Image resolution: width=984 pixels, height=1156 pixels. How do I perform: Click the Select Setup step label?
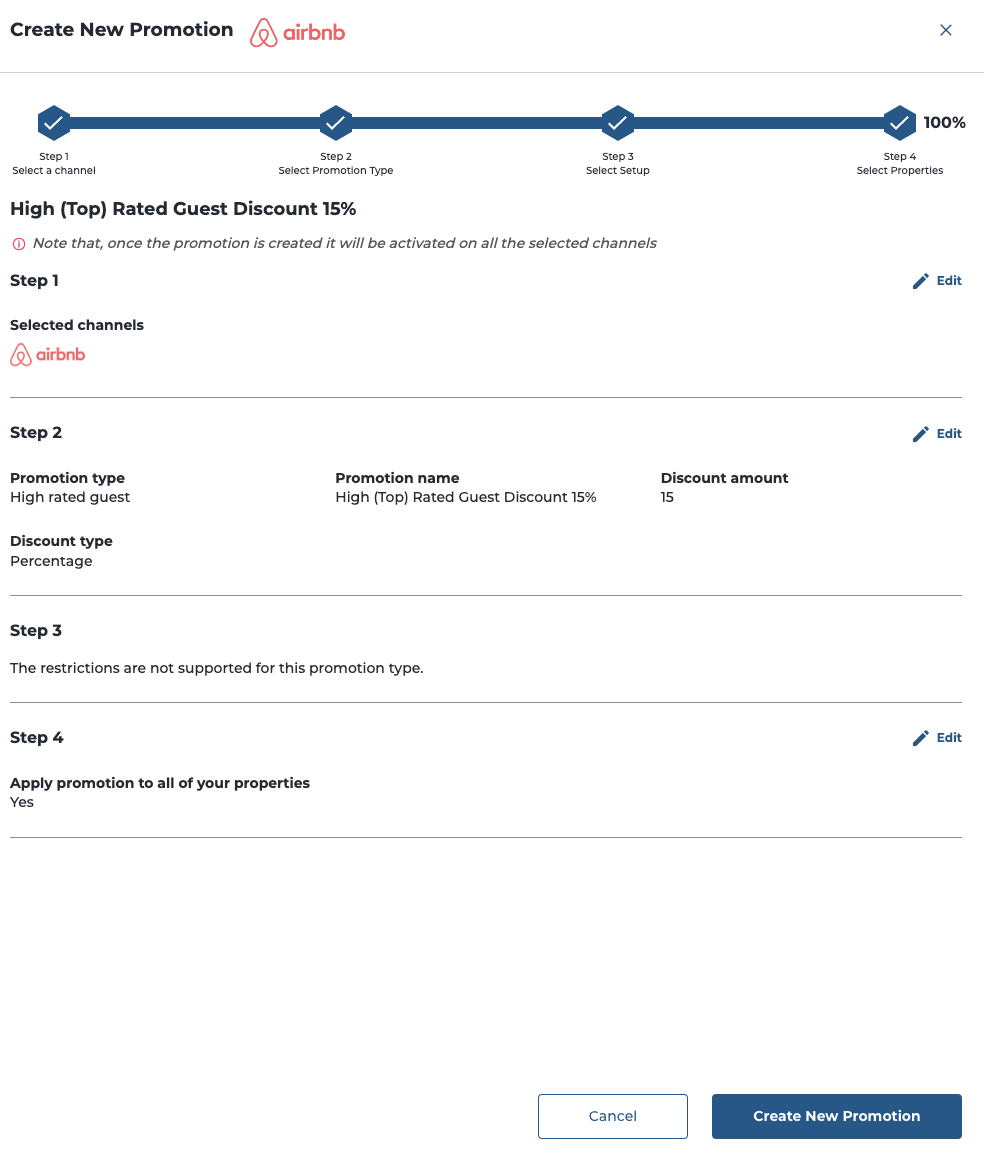pyautogui.click(x=618, y=170)
